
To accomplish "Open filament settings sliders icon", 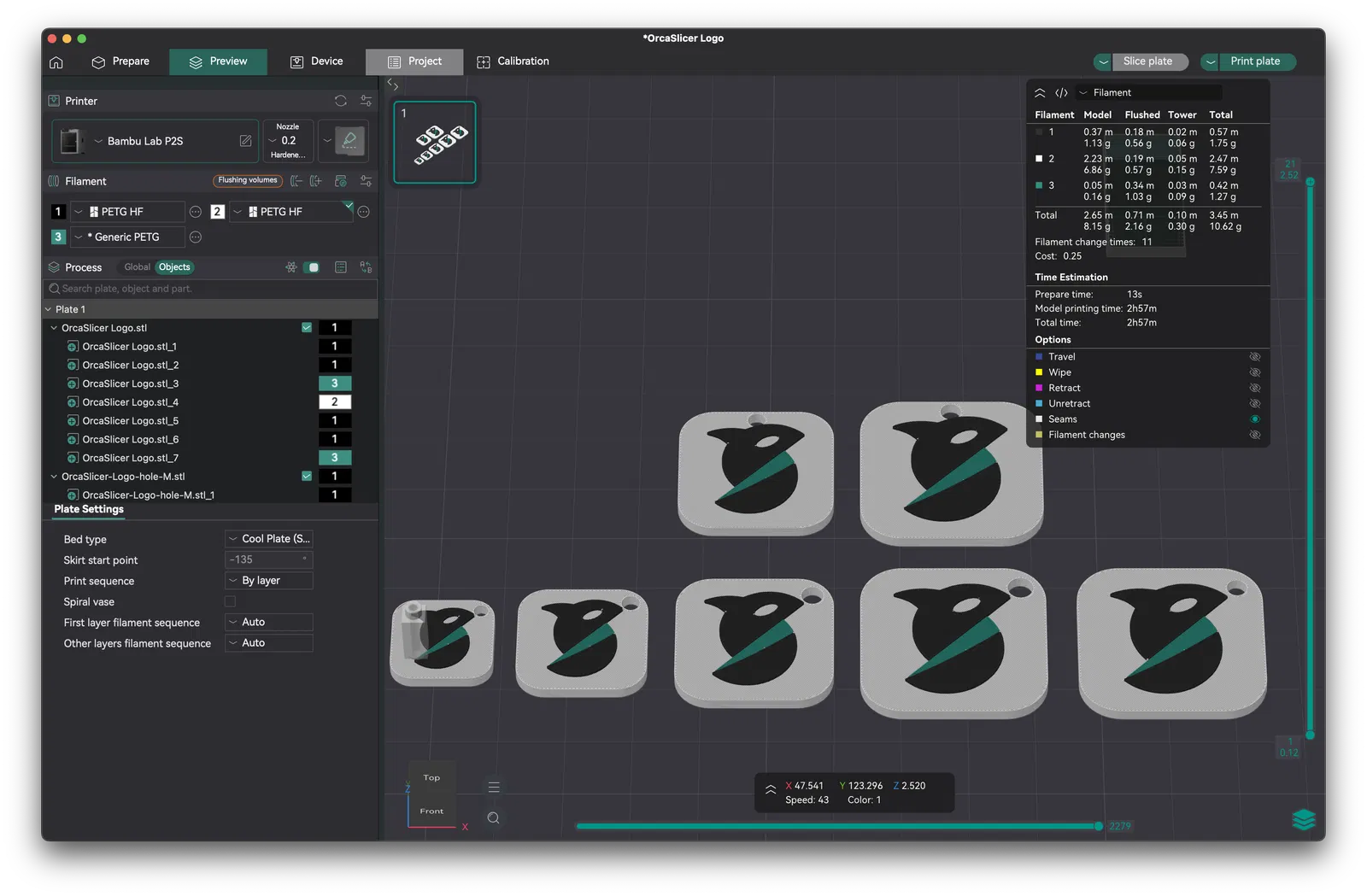I will [366, 181].
